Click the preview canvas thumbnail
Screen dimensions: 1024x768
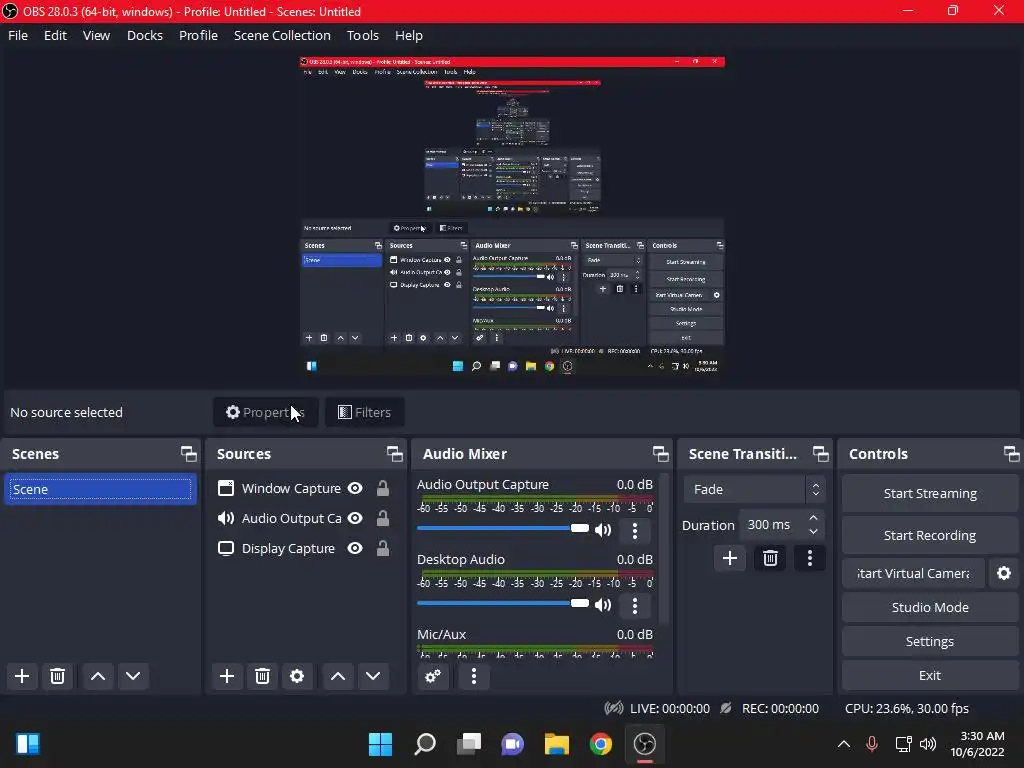(x=512, y=217)
